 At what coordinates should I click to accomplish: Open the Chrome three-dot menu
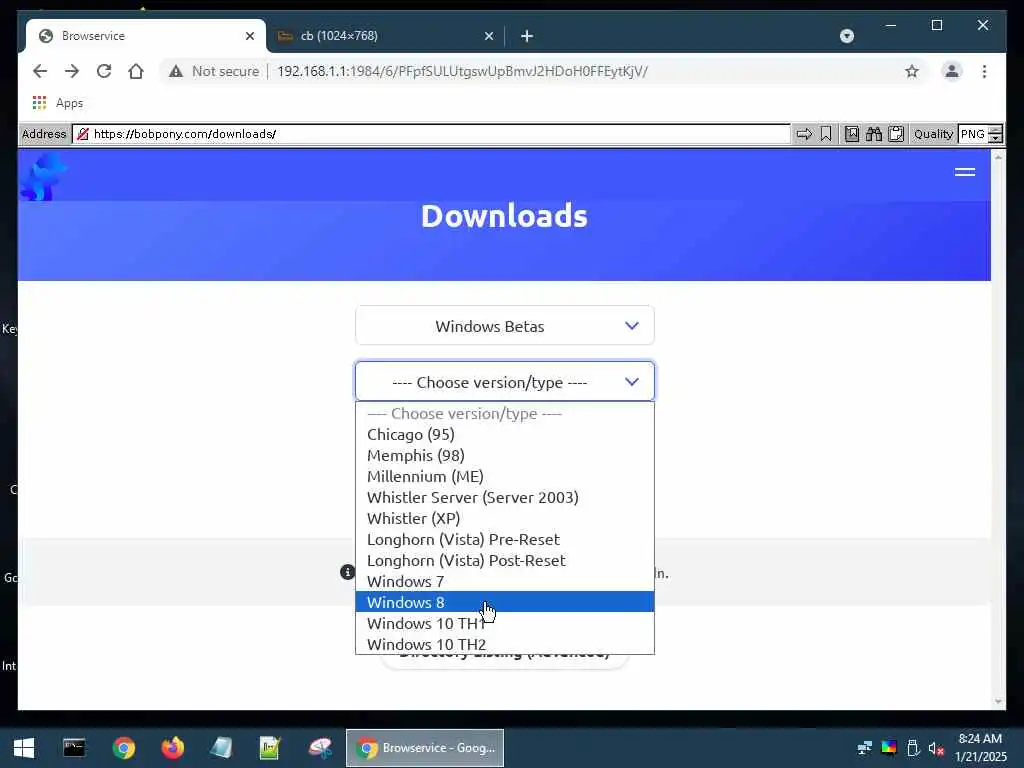click(x=984, y=71)
